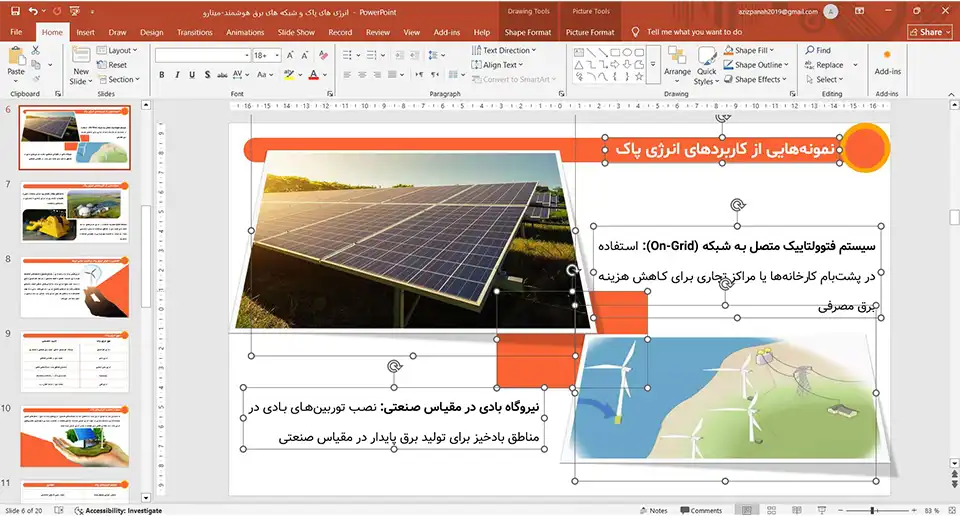The image size is (960, 516).
Task: Toggle Comments pane in status bar
Action: coord(701,510)
